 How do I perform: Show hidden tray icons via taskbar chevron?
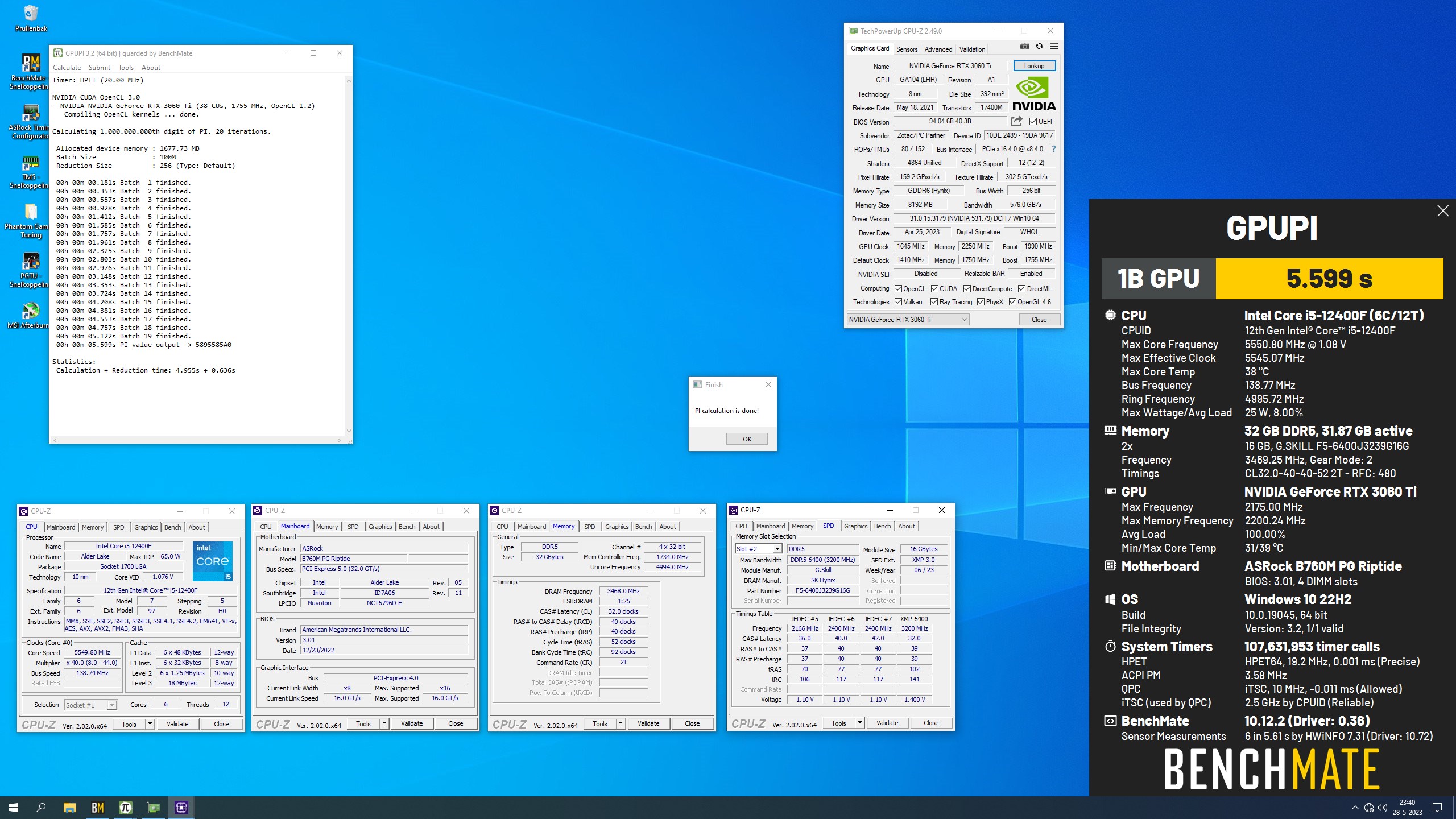[x=1355, y=808]
